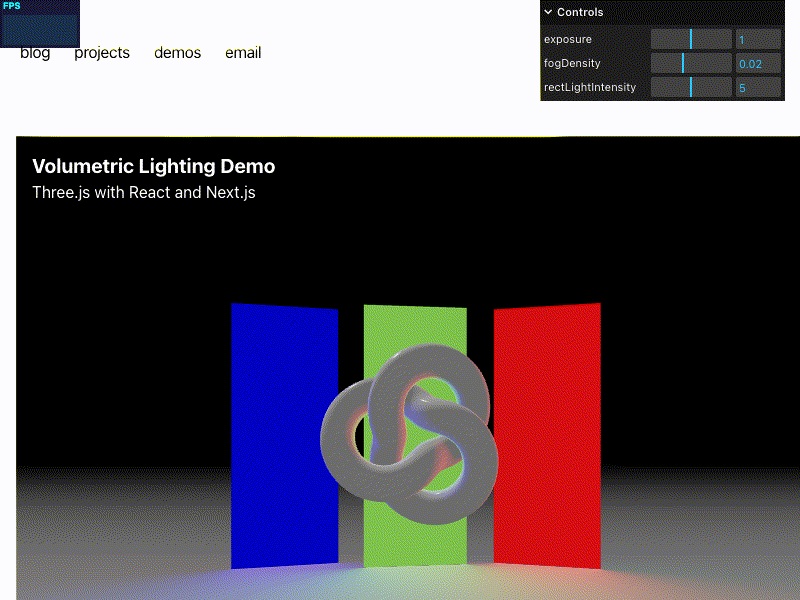Image resolution: width=800 pixels, height=600 pixels.
Task: Click the rectLightIntensity label
Action: [590, 87]
